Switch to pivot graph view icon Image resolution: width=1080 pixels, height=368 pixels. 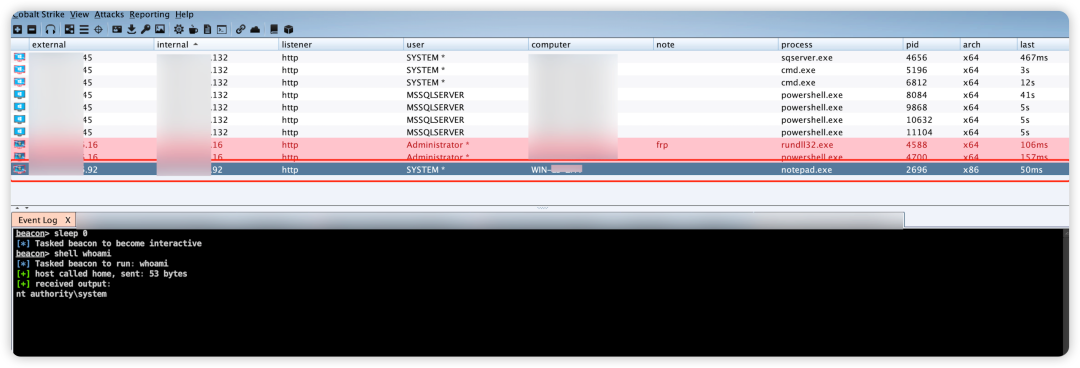[x=70, y=29]
